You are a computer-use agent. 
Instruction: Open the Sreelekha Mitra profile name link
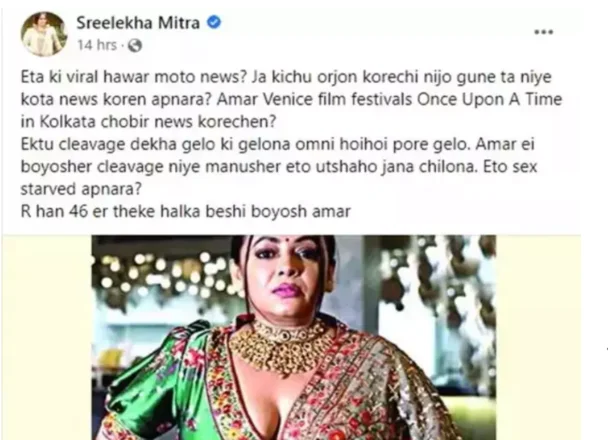[138, 23]
